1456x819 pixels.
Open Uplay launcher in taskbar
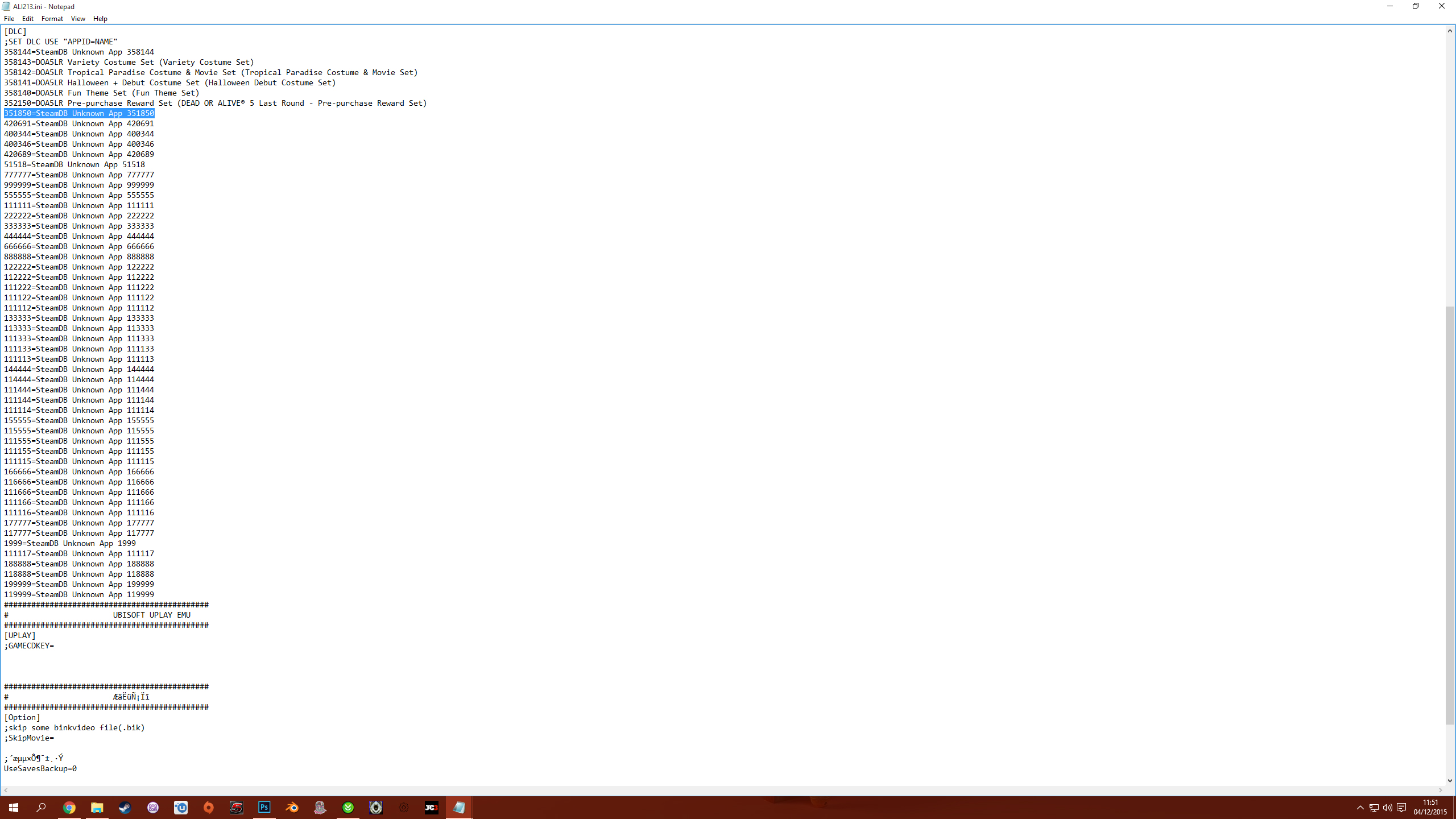tap(181, 808)
